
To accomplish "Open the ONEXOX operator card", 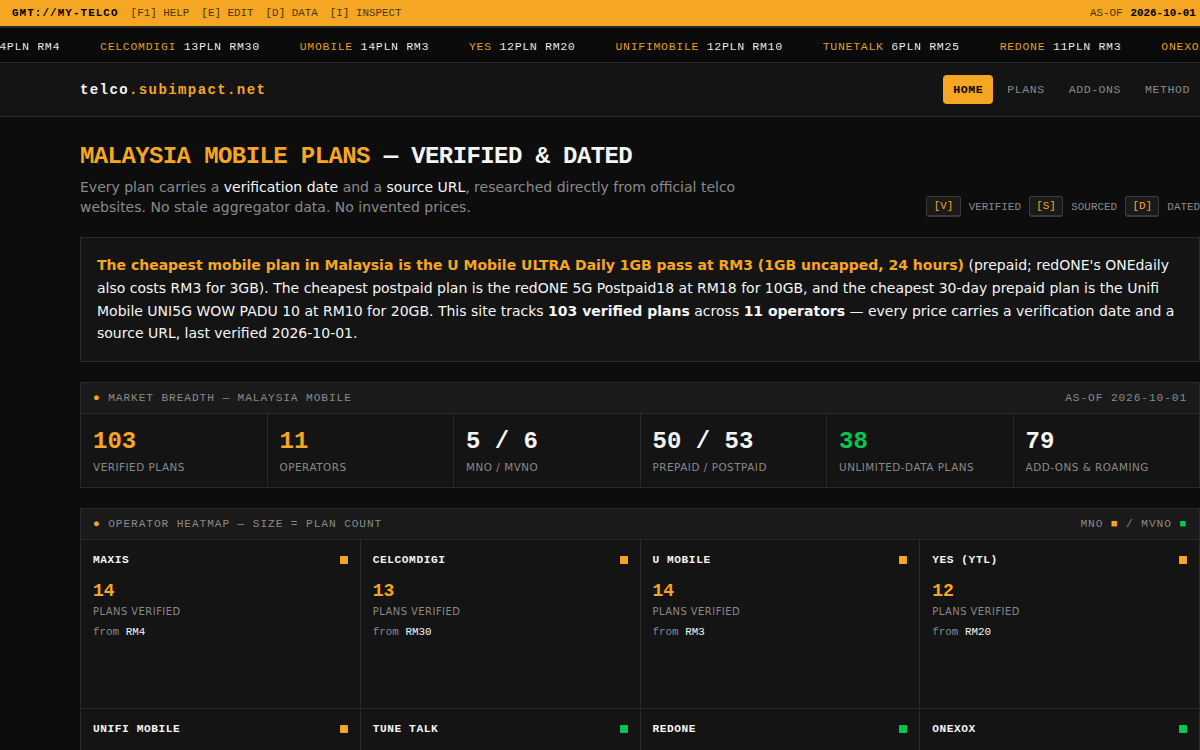I will [1060, 730].
